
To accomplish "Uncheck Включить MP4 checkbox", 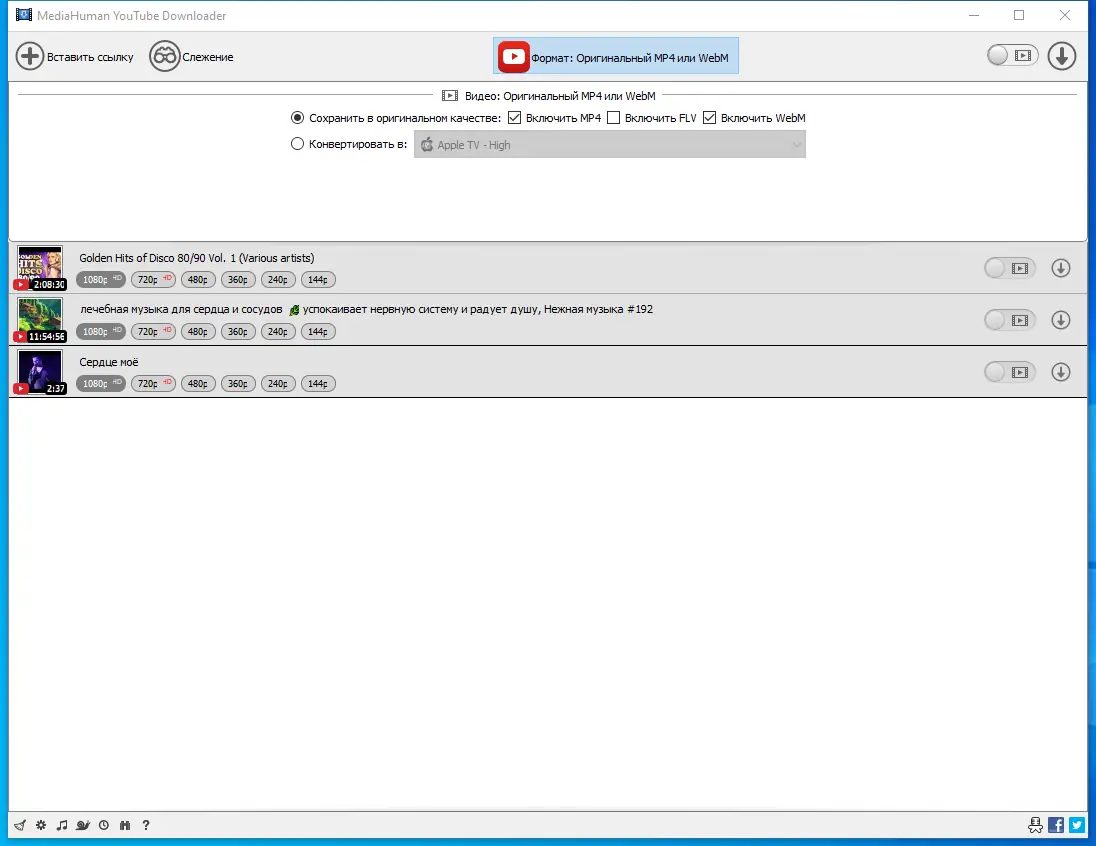I will pos(514,117).
